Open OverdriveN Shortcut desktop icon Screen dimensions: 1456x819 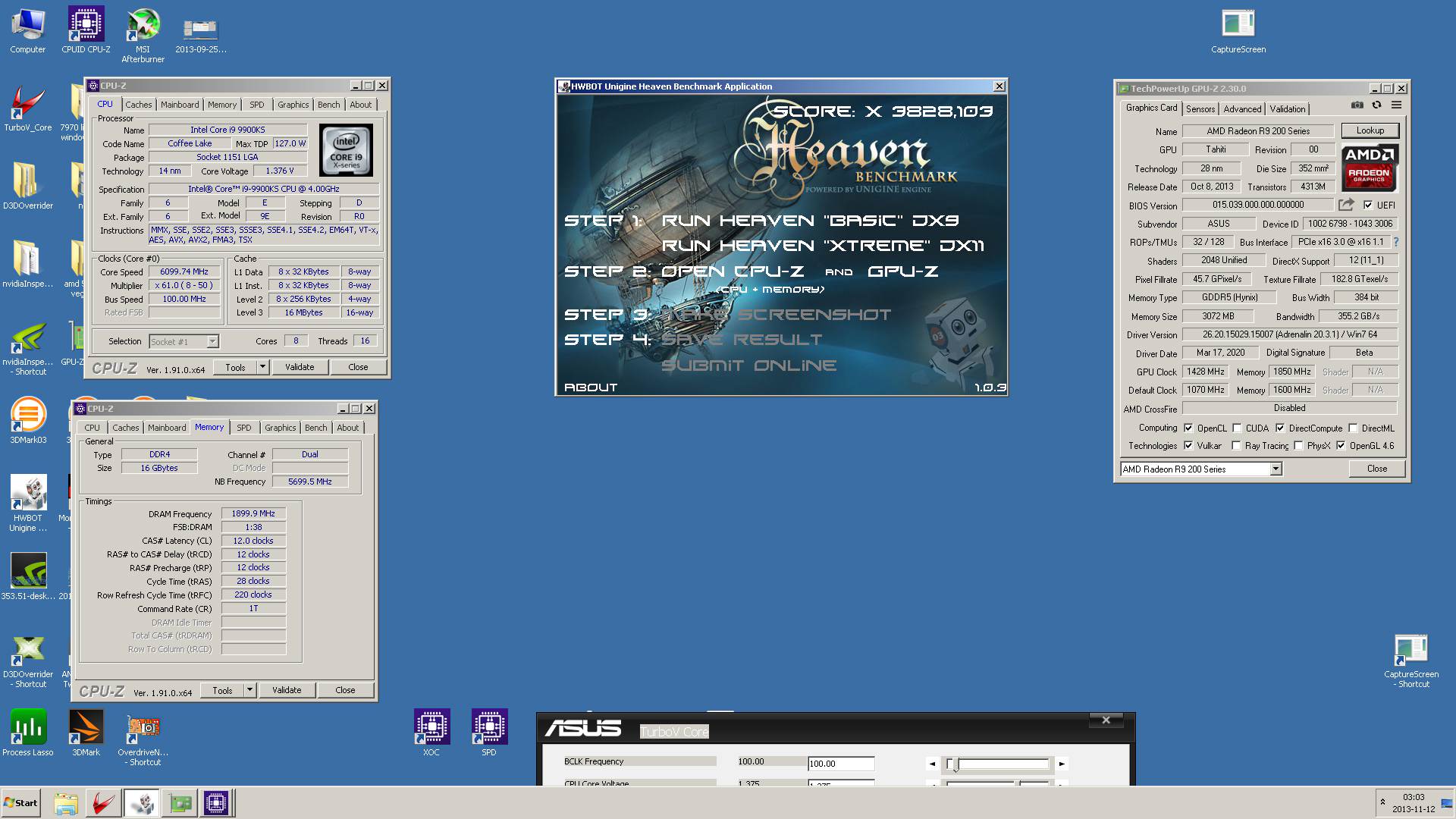(x=143, y=739)
